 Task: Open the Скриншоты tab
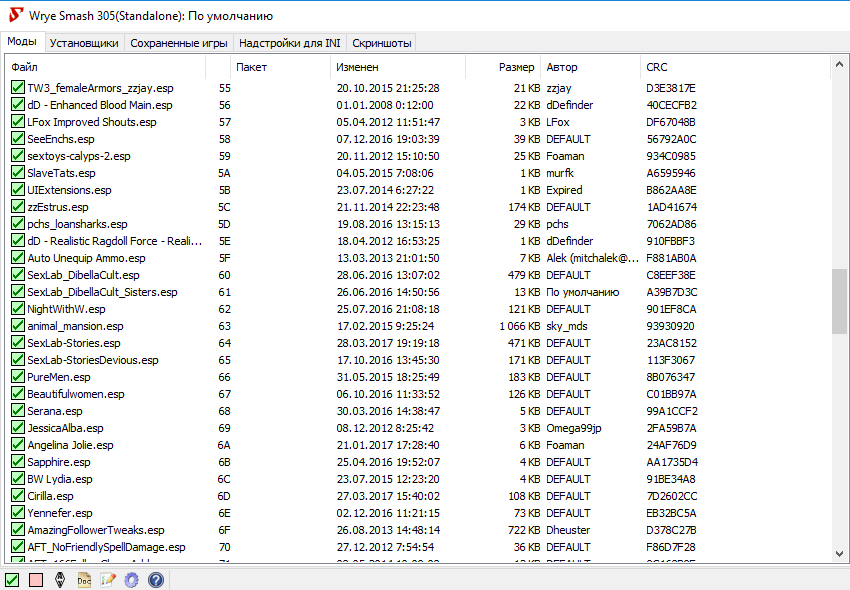tap(380, 43)
